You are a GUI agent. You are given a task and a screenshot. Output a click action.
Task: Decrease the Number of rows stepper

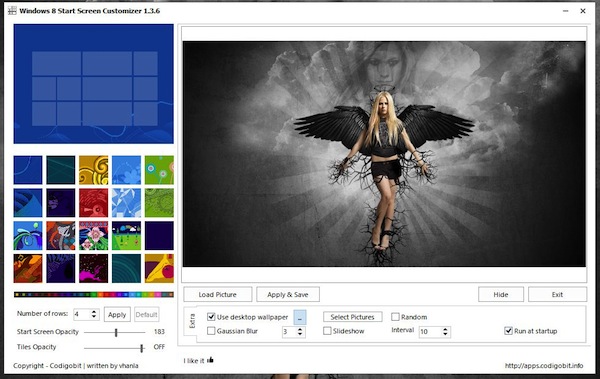[x=94, y=317]
